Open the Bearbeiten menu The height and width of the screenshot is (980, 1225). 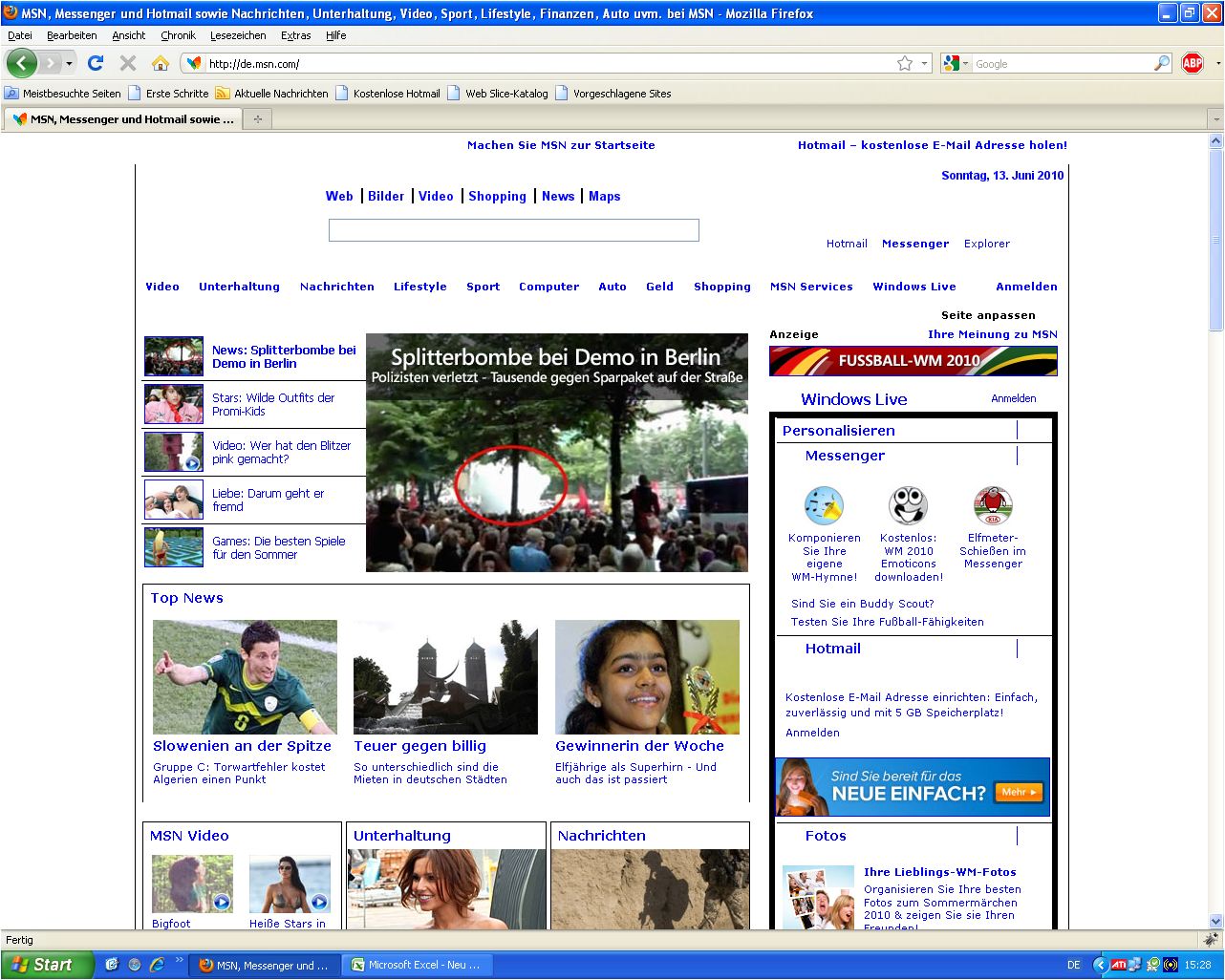pyautogui.click(x=72, y=35)
